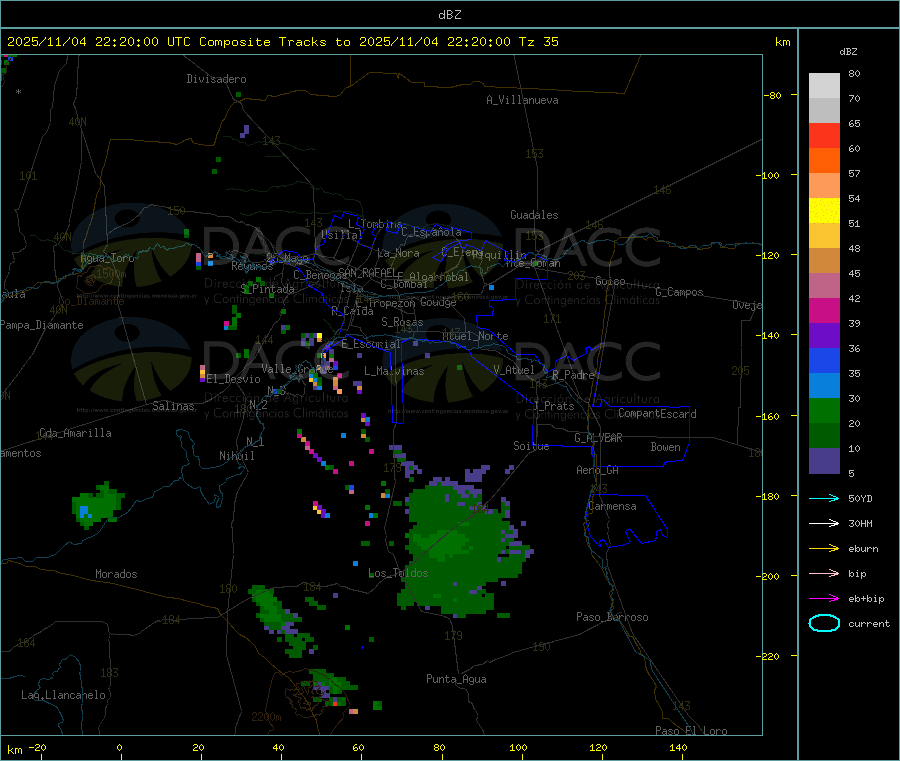Click the V_Atuel map label
The image size is (900, 761).
coord(514,370)
